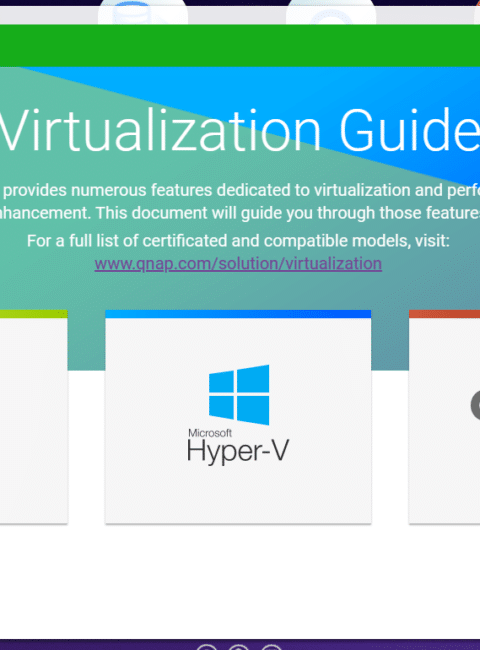Open the www.qnap.com/solution/virtualization link
The height and width of the screenshot is (650, 480).
pos(238,264)
